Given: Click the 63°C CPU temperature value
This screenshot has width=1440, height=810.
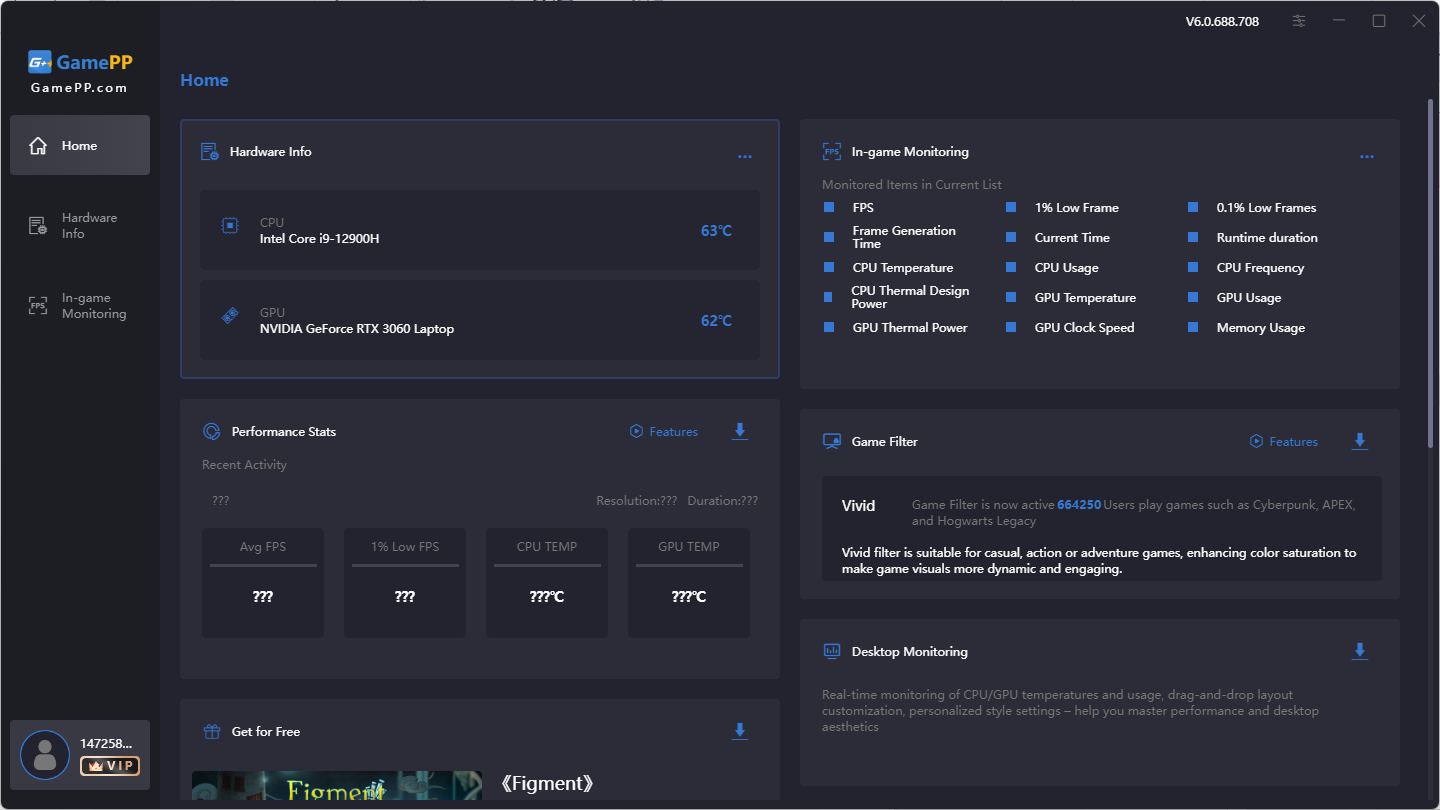Looking at the screenshot, I should (x=716, y=231).
